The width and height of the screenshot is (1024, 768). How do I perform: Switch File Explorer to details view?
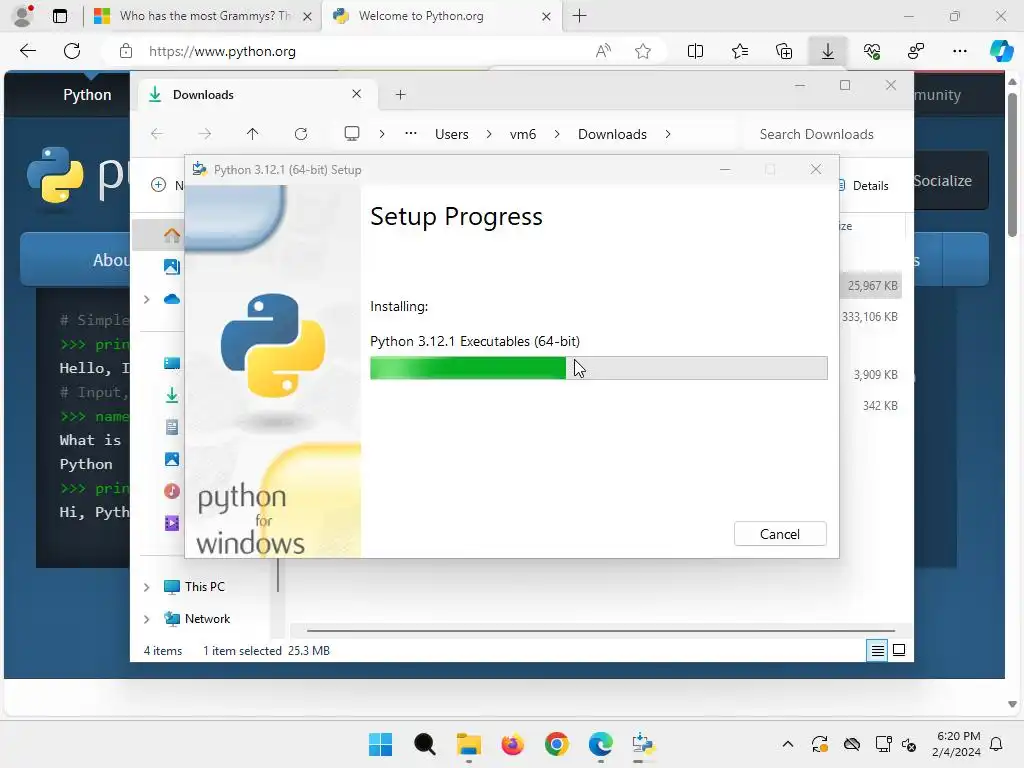877,650
